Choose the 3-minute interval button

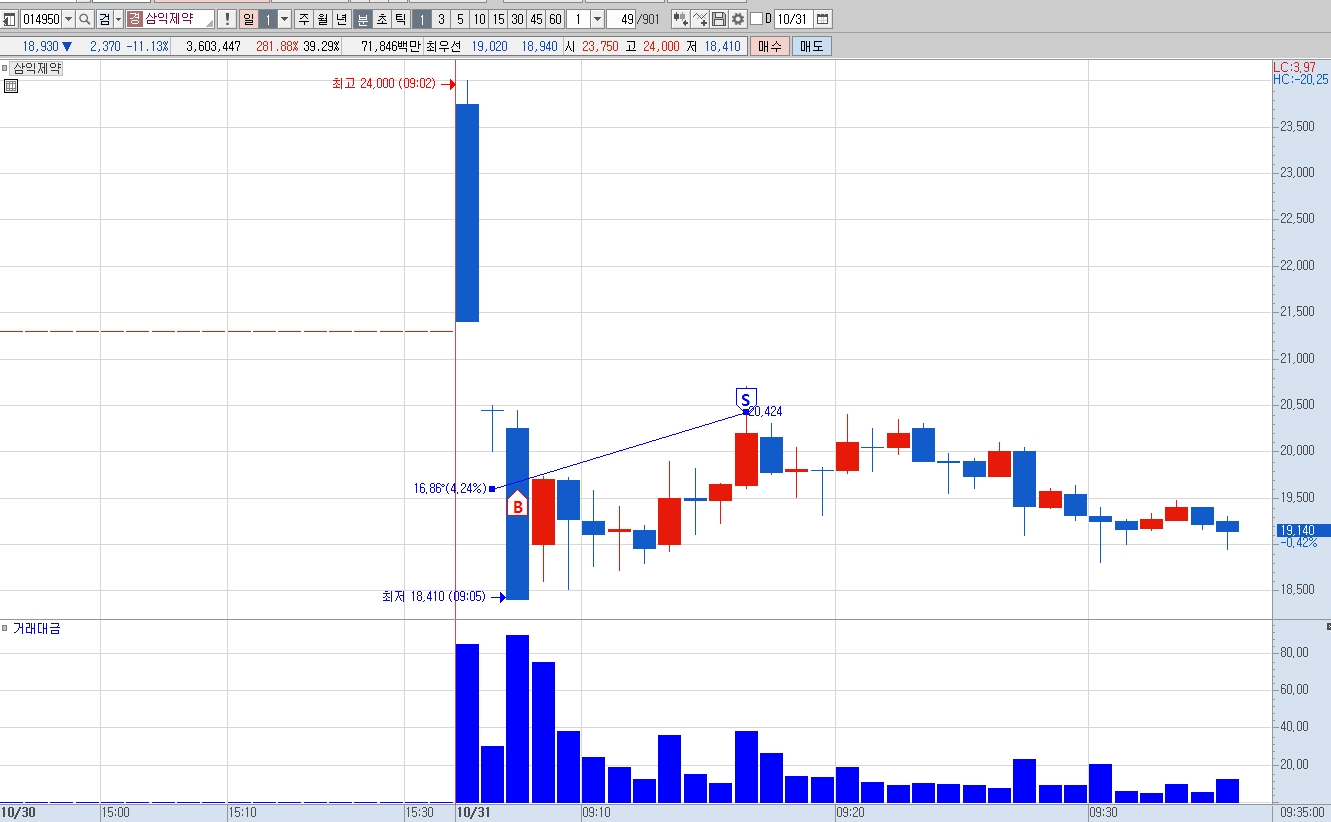point(441,19)
